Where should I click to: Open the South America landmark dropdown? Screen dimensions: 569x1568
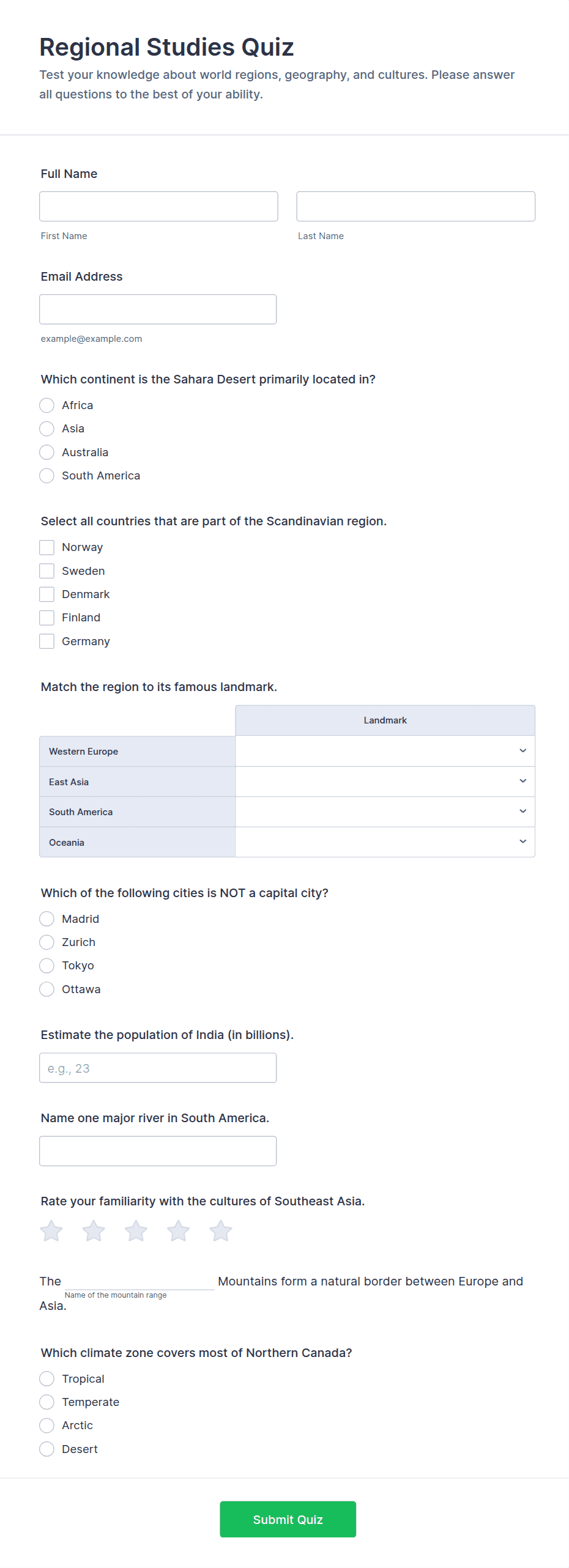(x=385, y=812)
